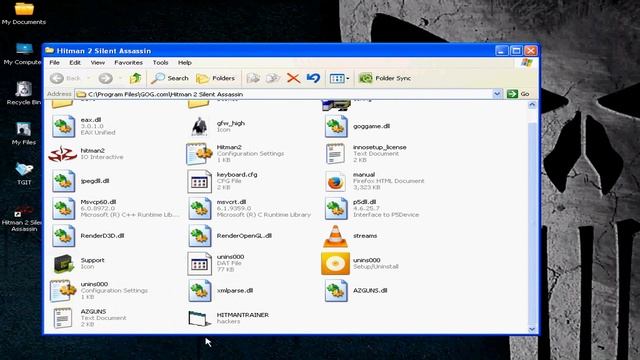This screenshot has width=640, height=360.
Task: Click the address bar path field
Action: tap(284, 94)
